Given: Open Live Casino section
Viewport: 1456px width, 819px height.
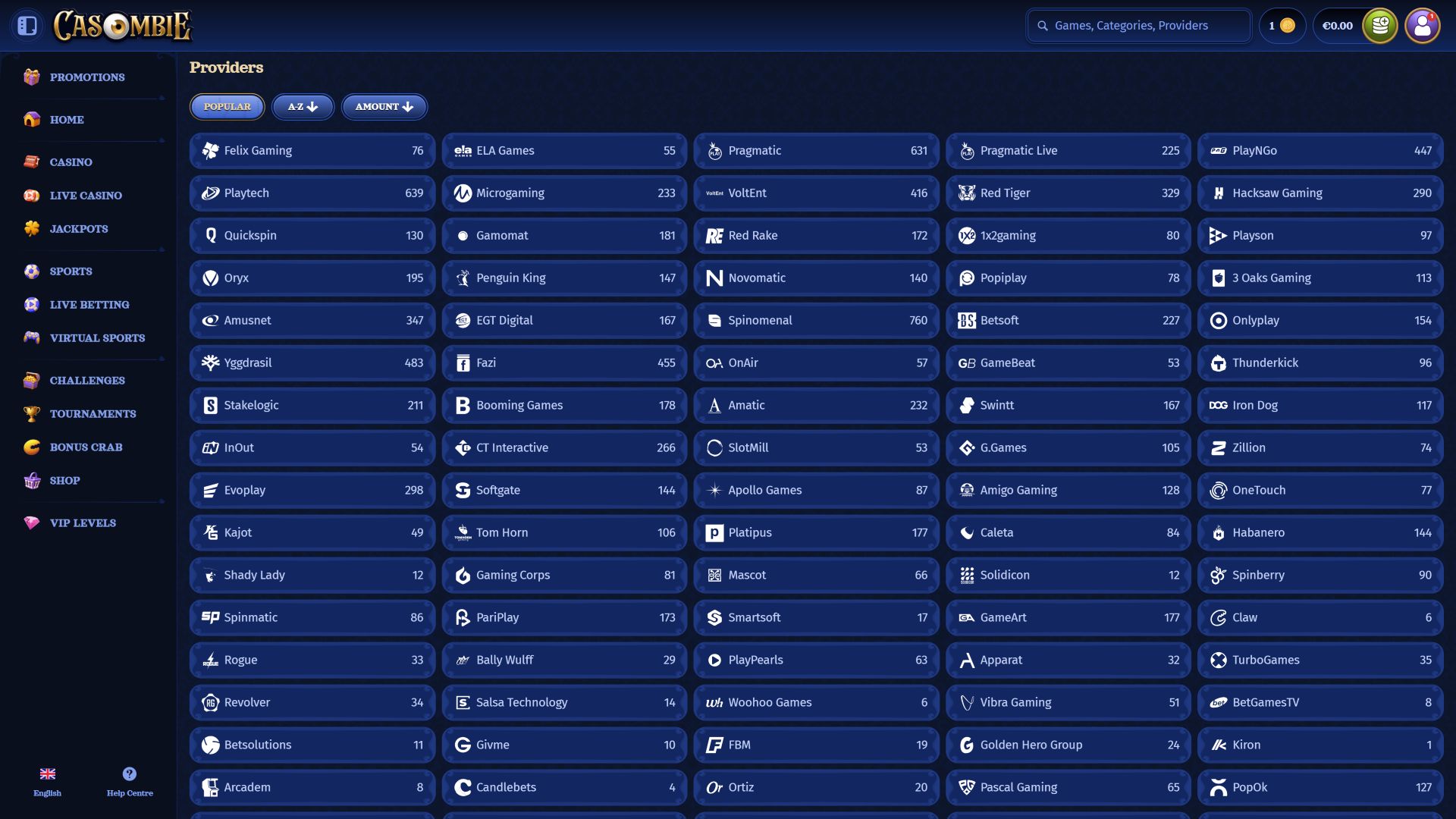Looking at the screenshot, I should point(86,196).
